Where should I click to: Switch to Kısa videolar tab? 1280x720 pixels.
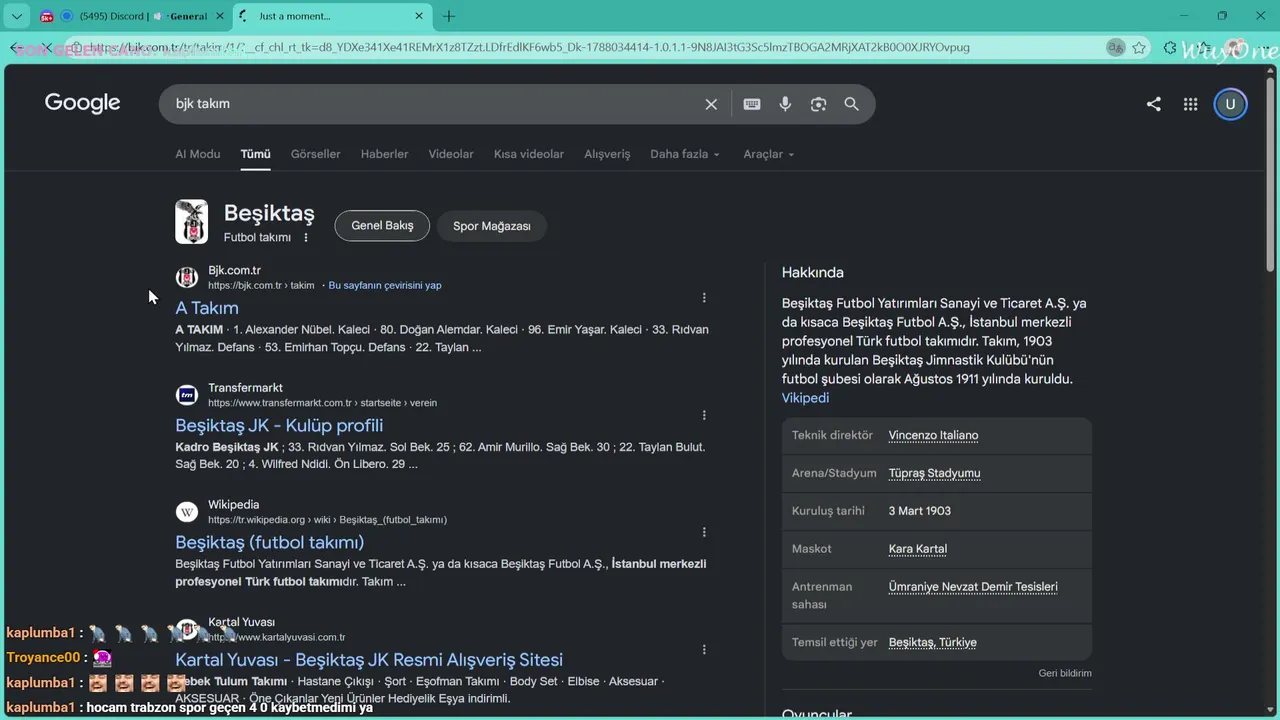pyautogui.click(x=529, y=154)
